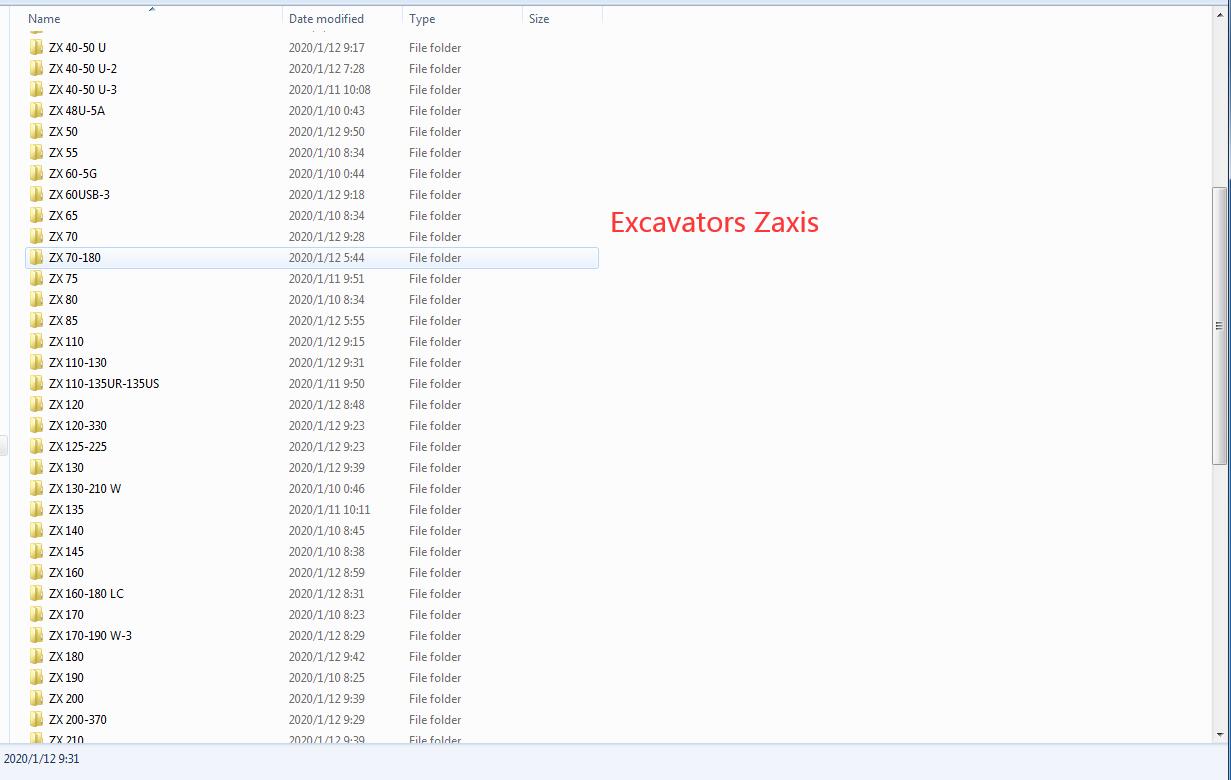
Task: Click the ZX 200-370 folder name
Action: click(x=78, y=719)
